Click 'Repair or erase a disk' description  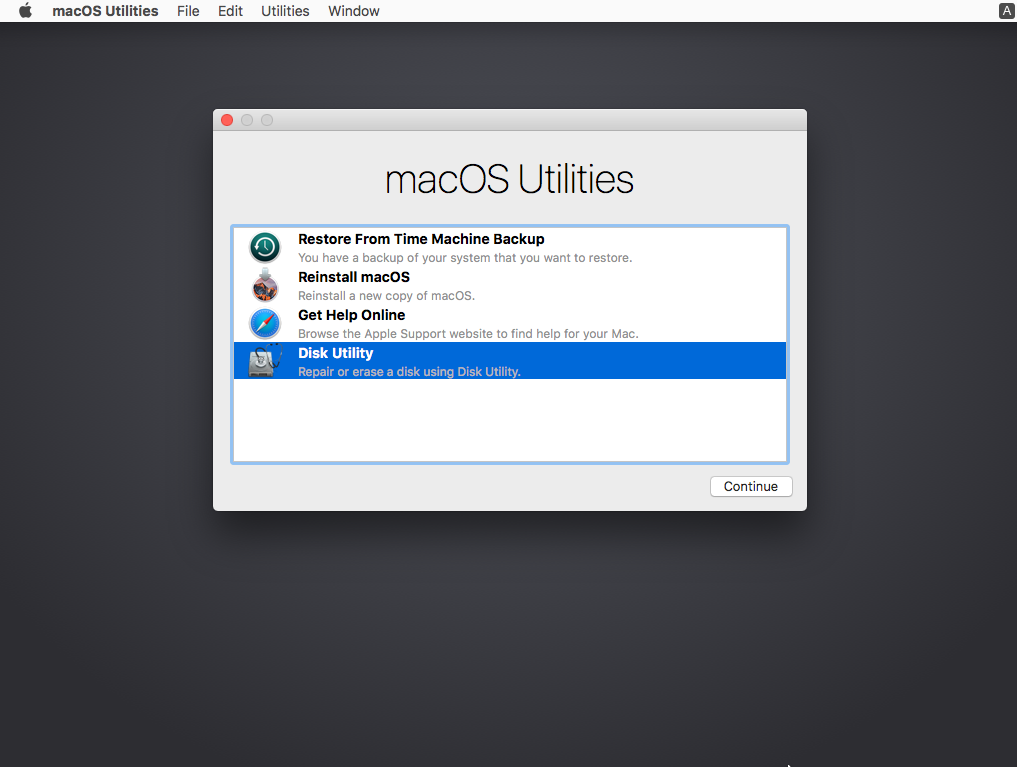409,372
